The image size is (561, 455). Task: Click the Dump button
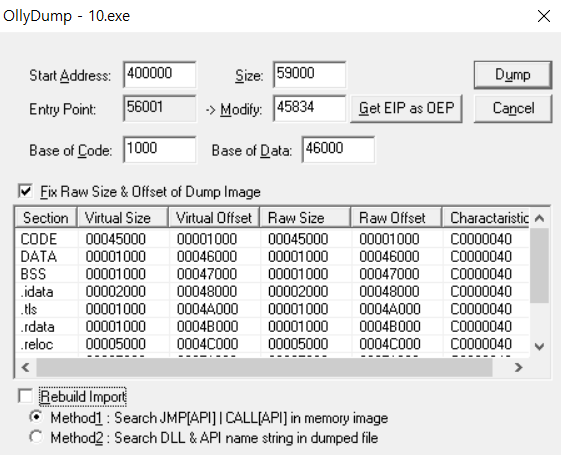tap(513, 75)
